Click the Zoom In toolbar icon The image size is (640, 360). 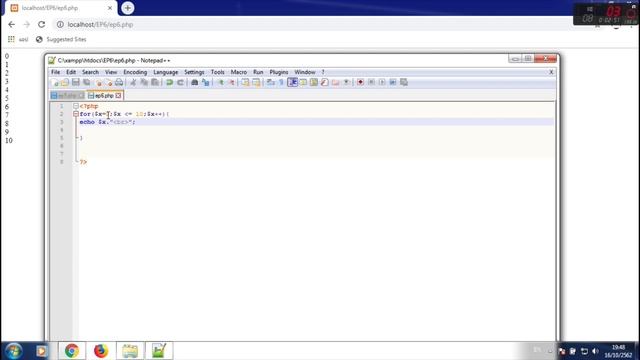[220, 82]
